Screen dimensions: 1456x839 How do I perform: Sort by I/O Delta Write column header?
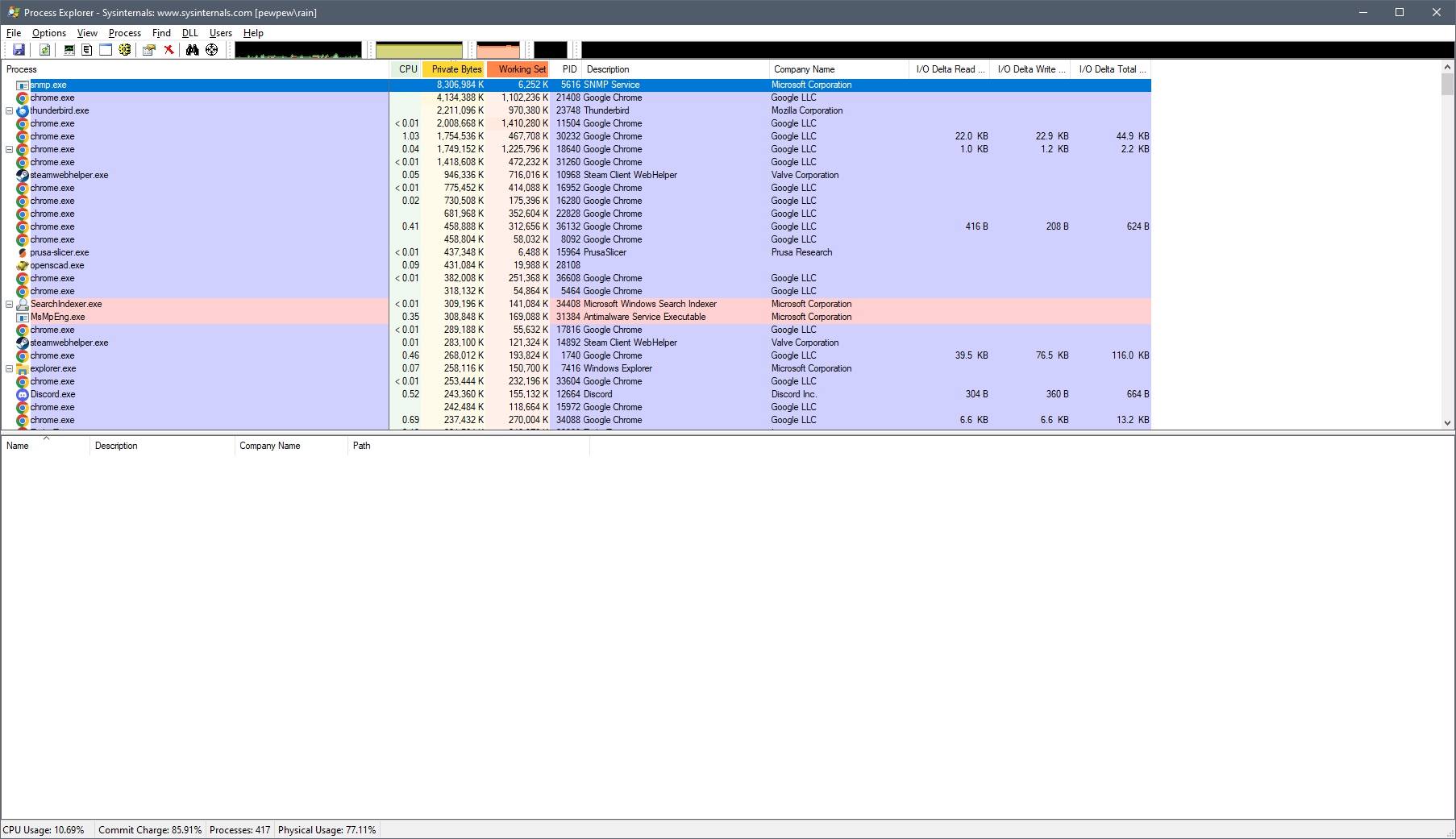pyautogui.click(x=1031, y=69)
